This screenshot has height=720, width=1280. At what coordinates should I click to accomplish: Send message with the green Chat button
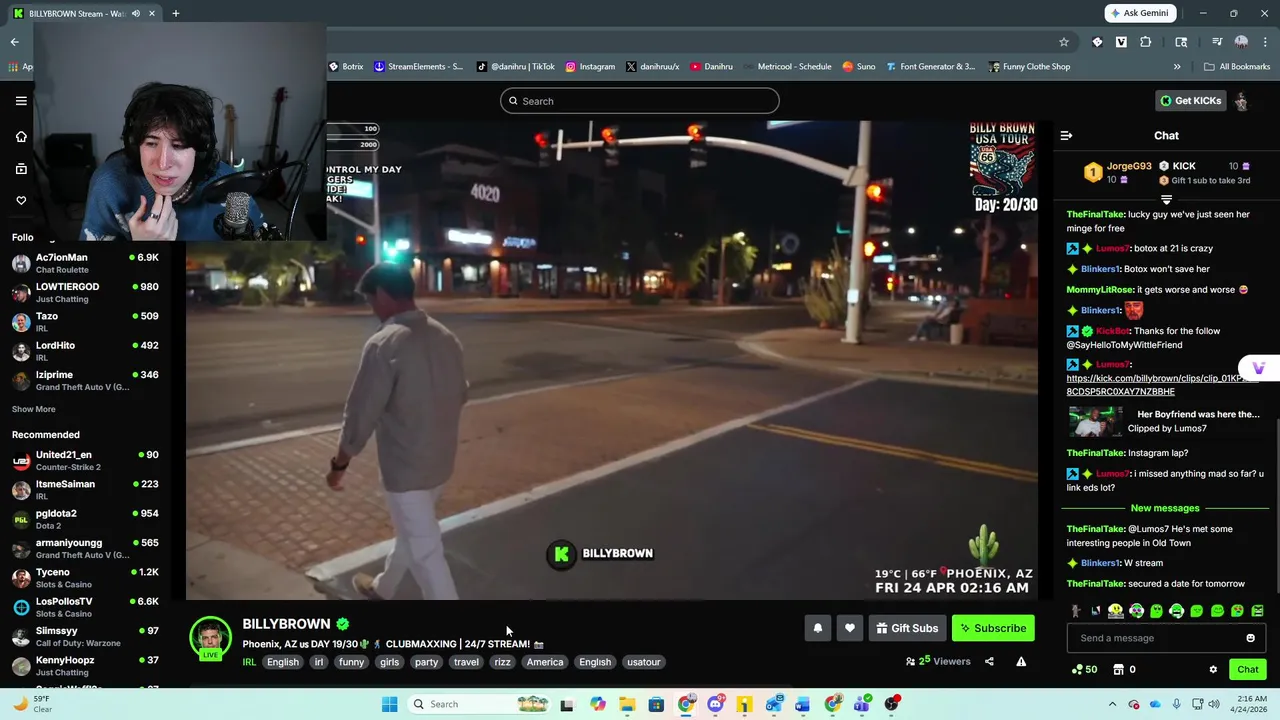(x=1248, y=669)
